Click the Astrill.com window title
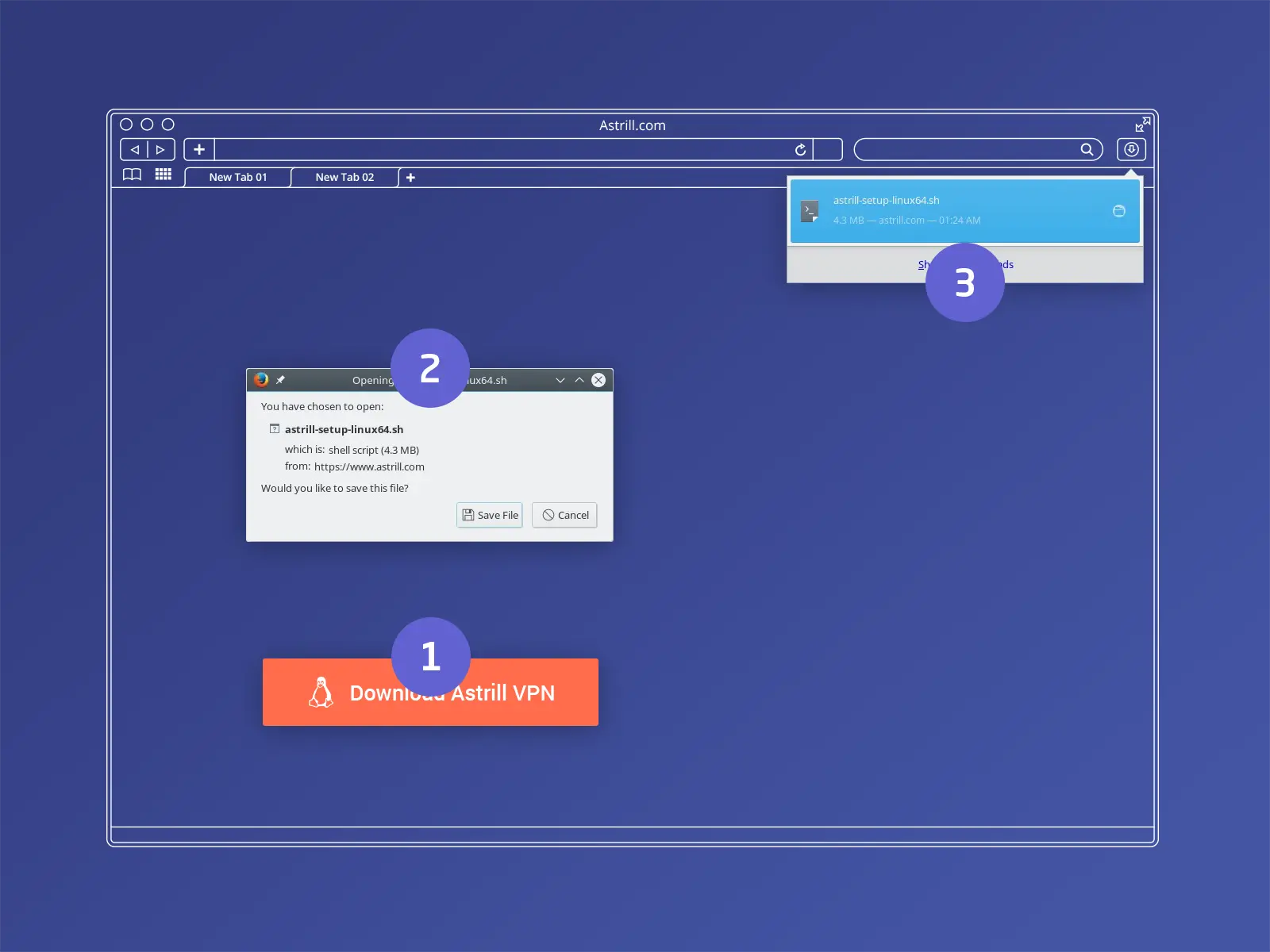Image resolution: width=1270 pixels, height=952 pixels. coord(633,125)
